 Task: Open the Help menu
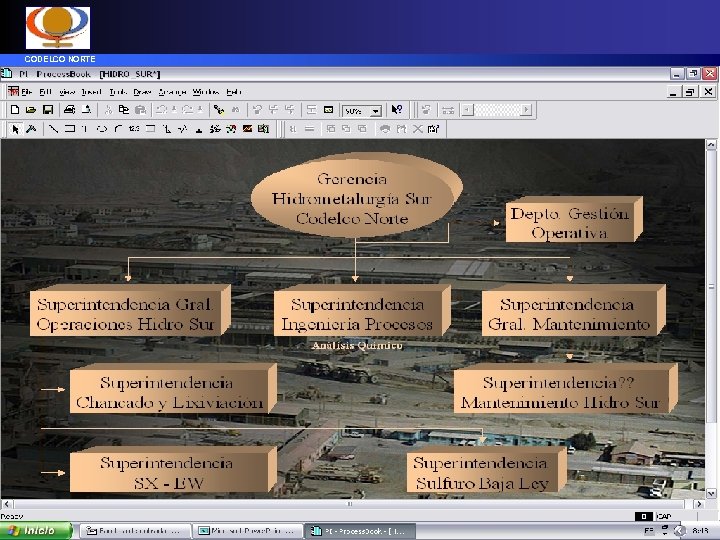(234, 92)
